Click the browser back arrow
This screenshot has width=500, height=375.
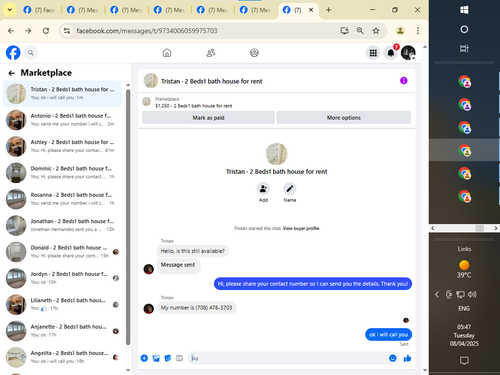(x=11, y=31)
